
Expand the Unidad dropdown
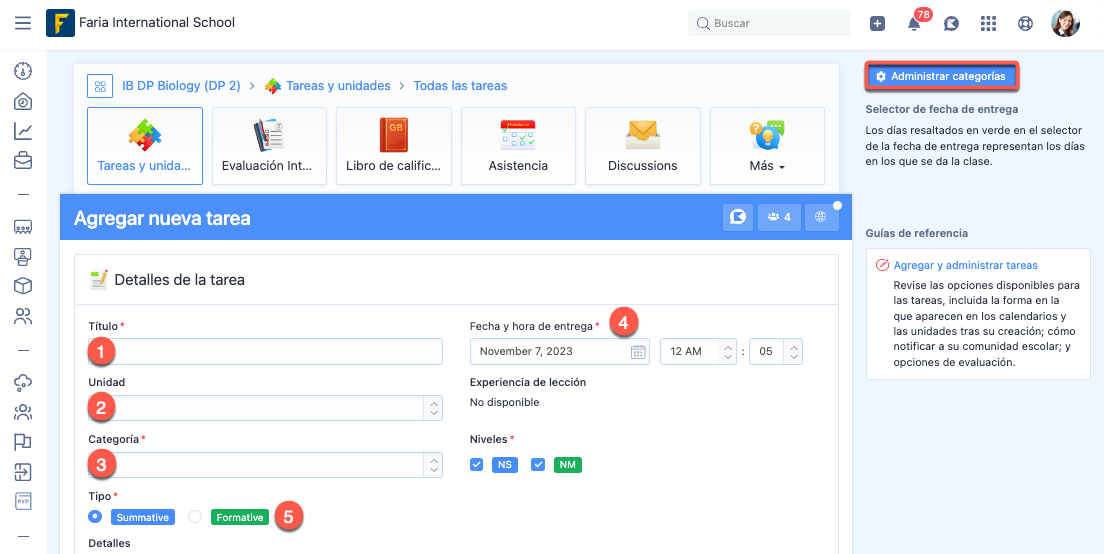pyautogui.click(x=433, y=408)
